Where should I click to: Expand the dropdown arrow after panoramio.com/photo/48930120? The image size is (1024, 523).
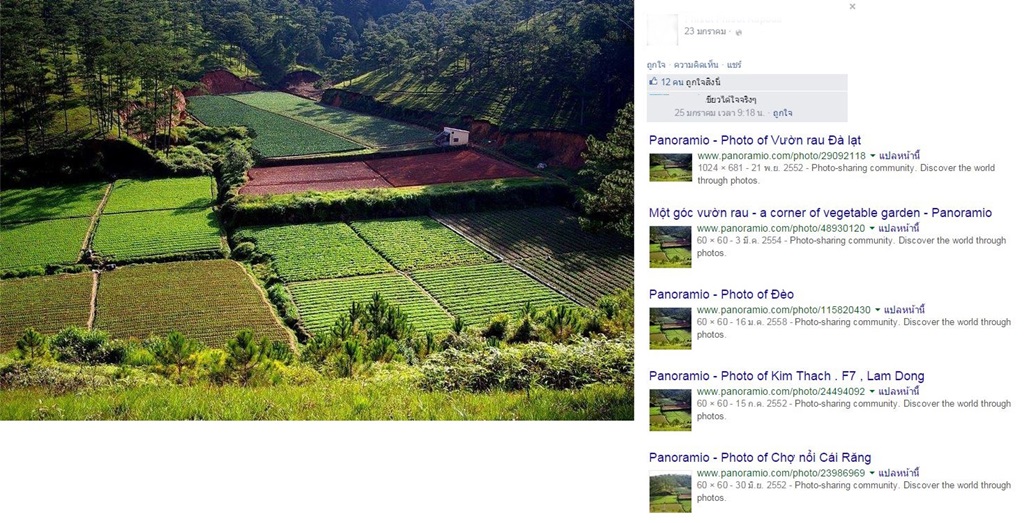click(872, 229)
